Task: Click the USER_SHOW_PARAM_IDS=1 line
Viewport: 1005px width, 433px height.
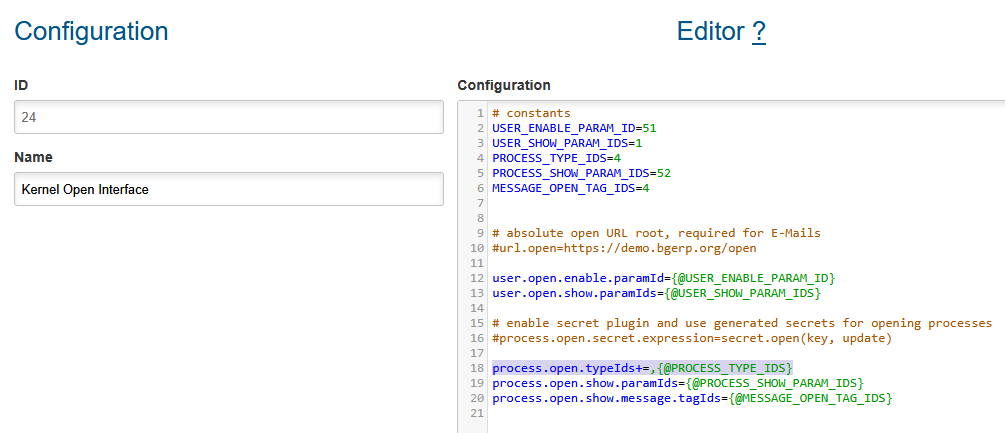Action: pos(566,143)
